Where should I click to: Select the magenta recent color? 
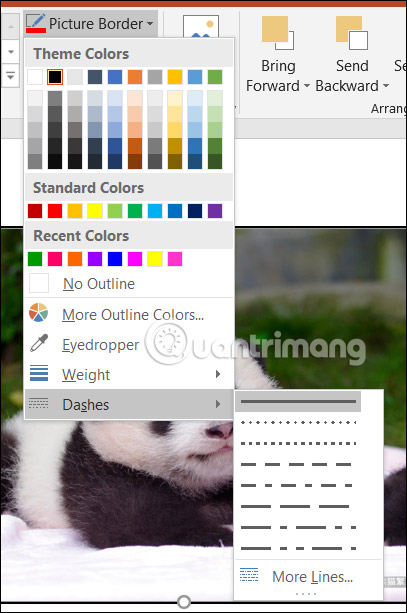point(135,259)
